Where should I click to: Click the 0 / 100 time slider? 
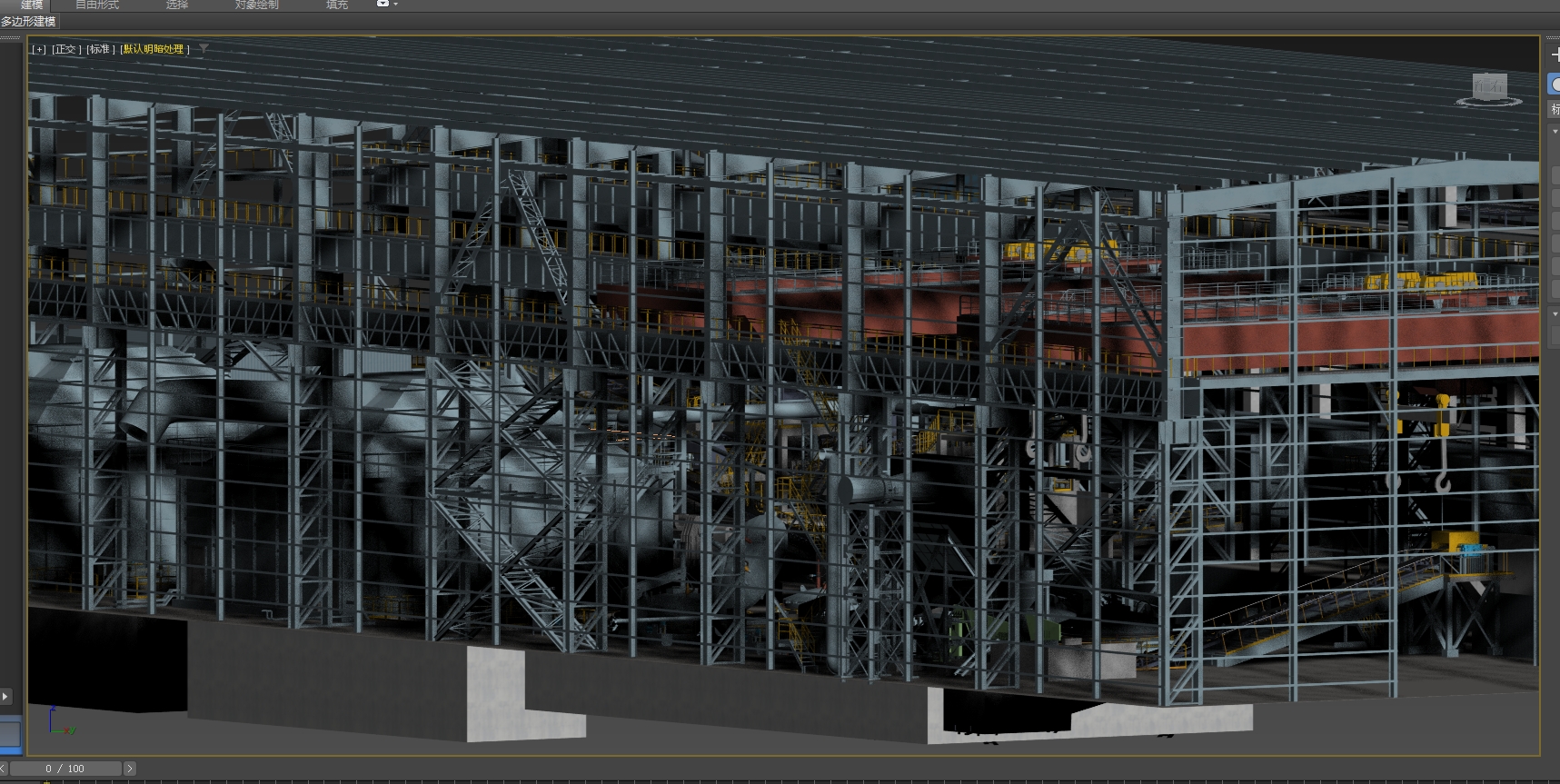[65, 769]
